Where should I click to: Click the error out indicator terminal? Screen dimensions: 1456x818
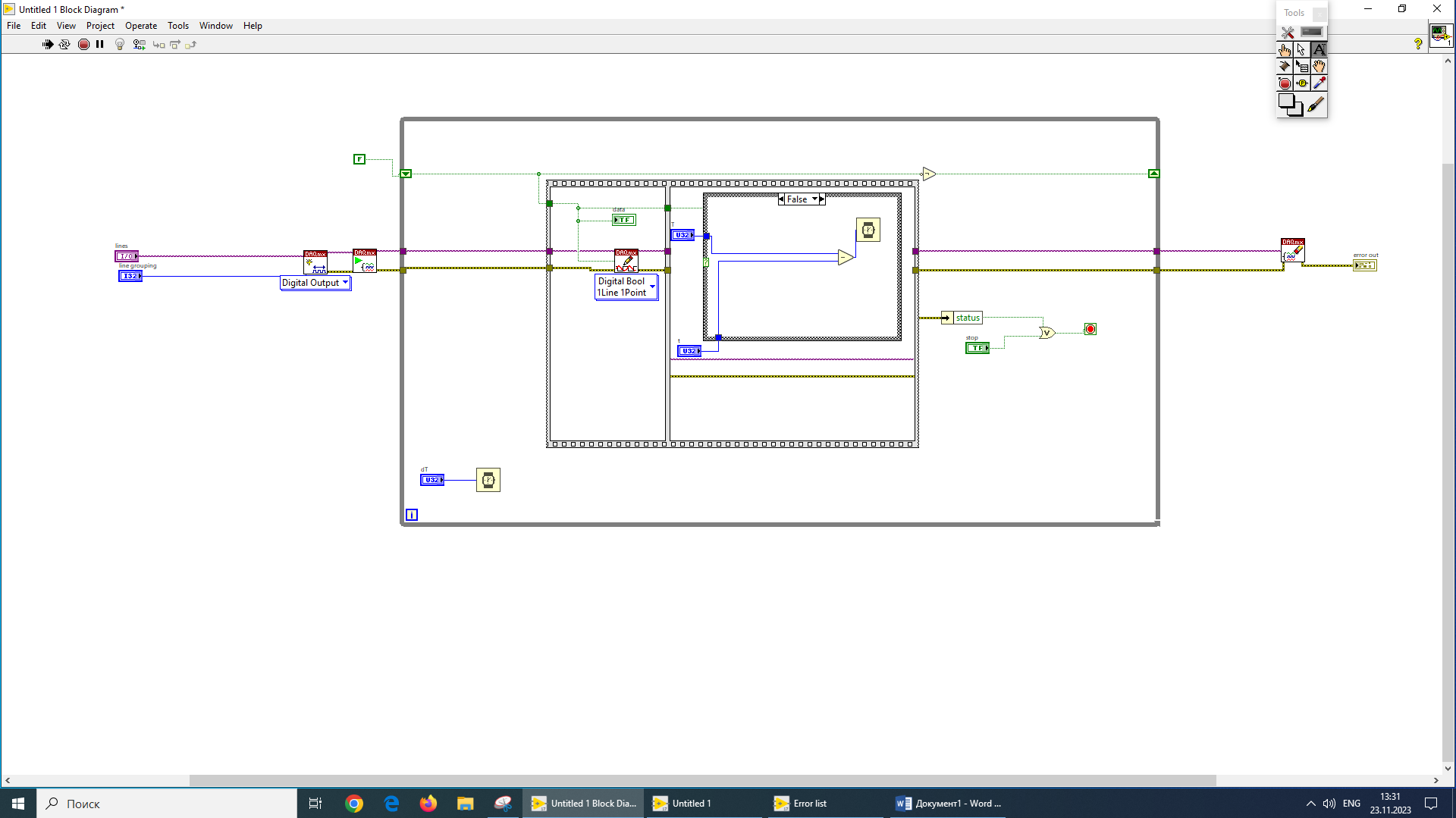1365,265
